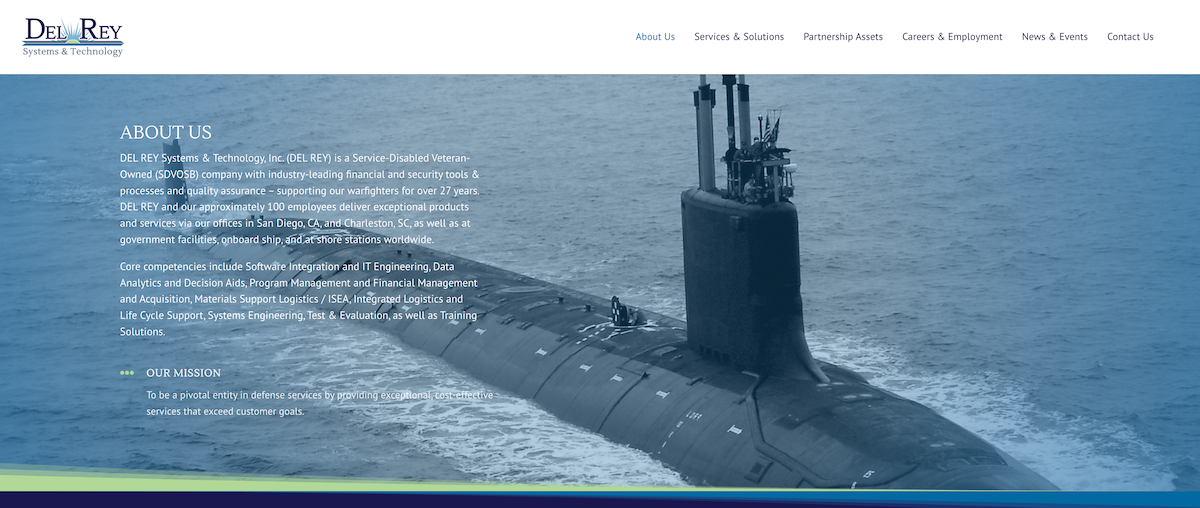
Task: Click the Core competencies paragraph
Action: point(299,299)
